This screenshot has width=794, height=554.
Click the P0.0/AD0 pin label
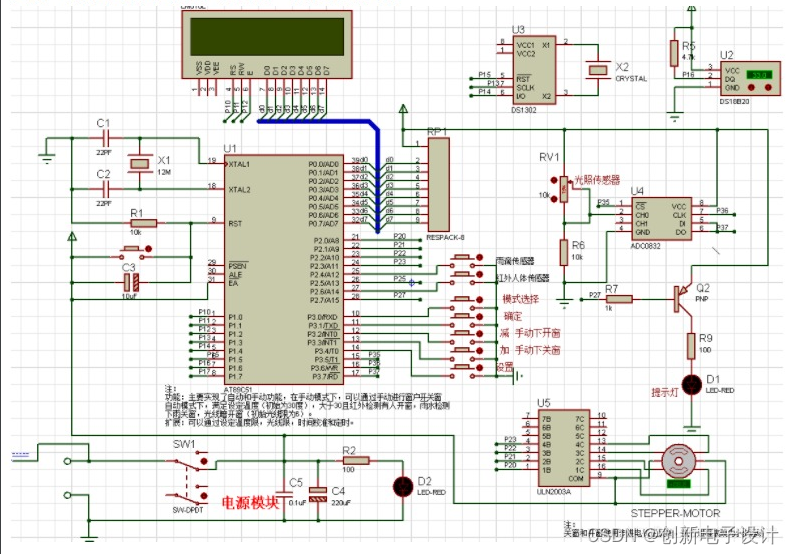[323, 164]
